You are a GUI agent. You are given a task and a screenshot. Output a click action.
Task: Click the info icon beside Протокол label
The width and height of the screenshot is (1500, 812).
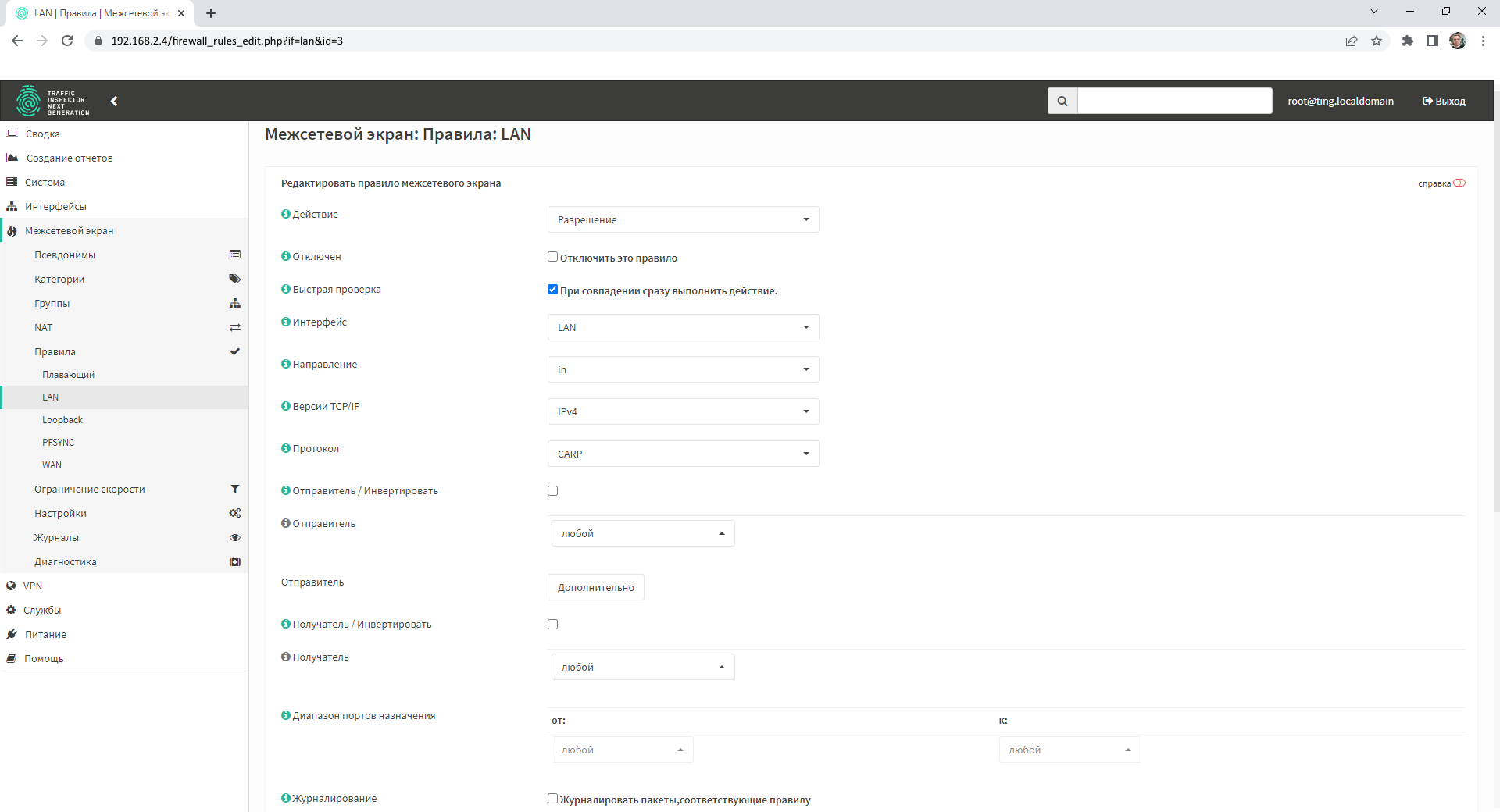point(286,448)
